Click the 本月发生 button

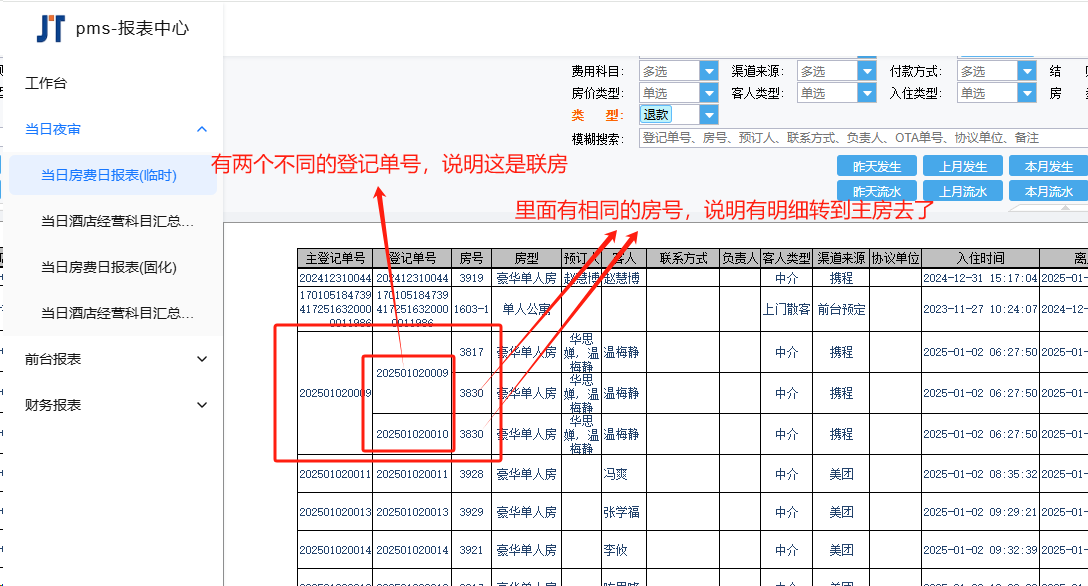(1048, 167)
